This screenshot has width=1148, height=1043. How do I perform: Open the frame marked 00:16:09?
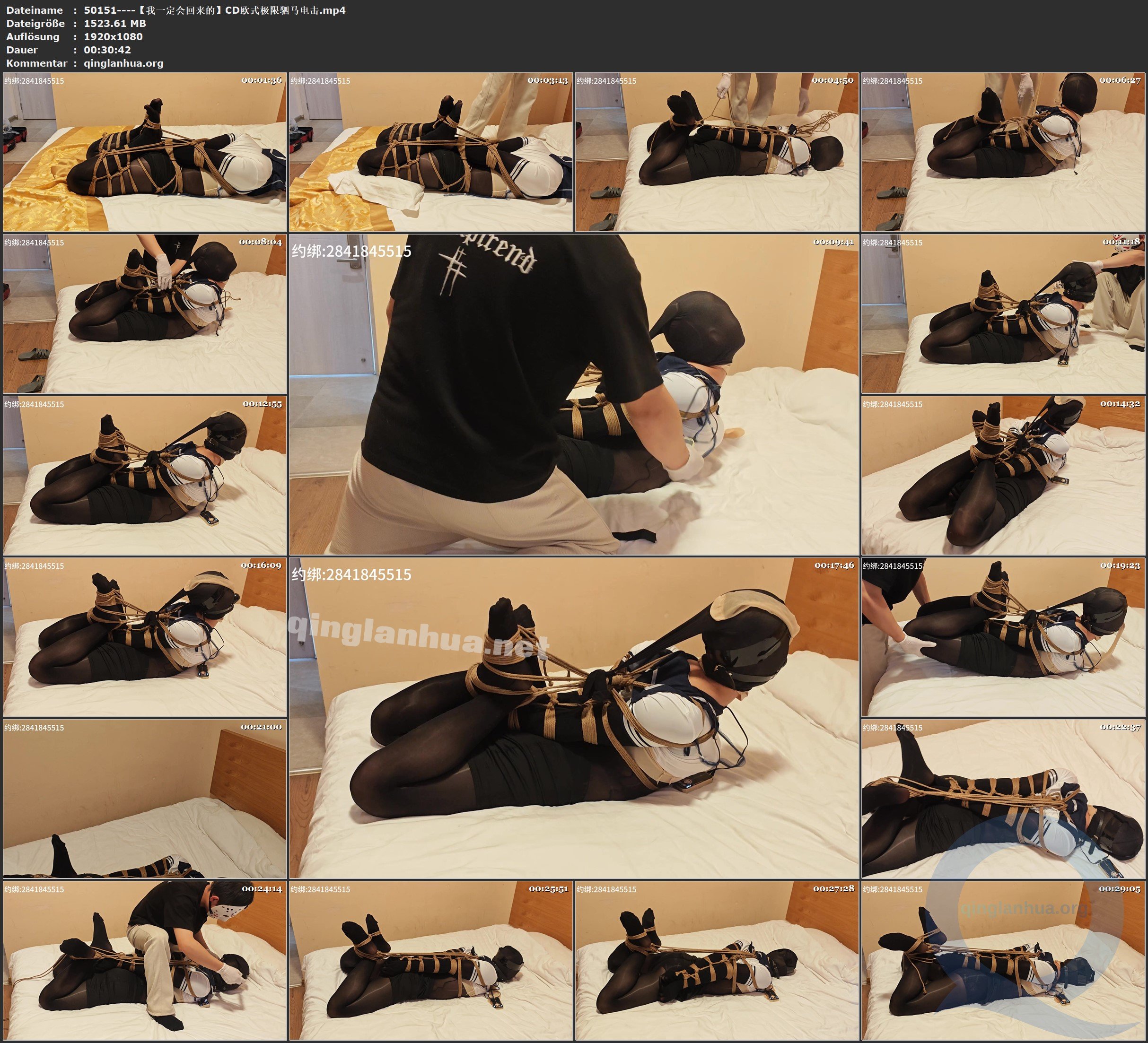point(145,637)
